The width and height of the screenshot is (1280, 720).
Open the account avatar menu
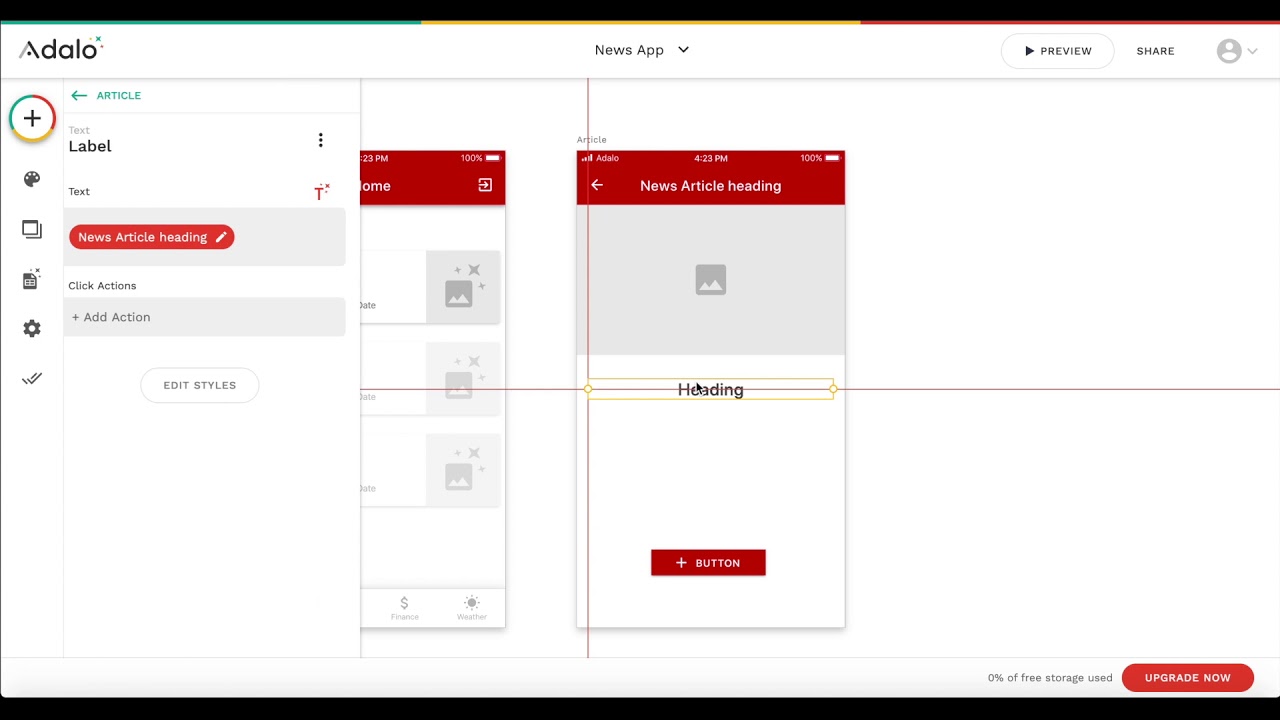pos(1237,51)
